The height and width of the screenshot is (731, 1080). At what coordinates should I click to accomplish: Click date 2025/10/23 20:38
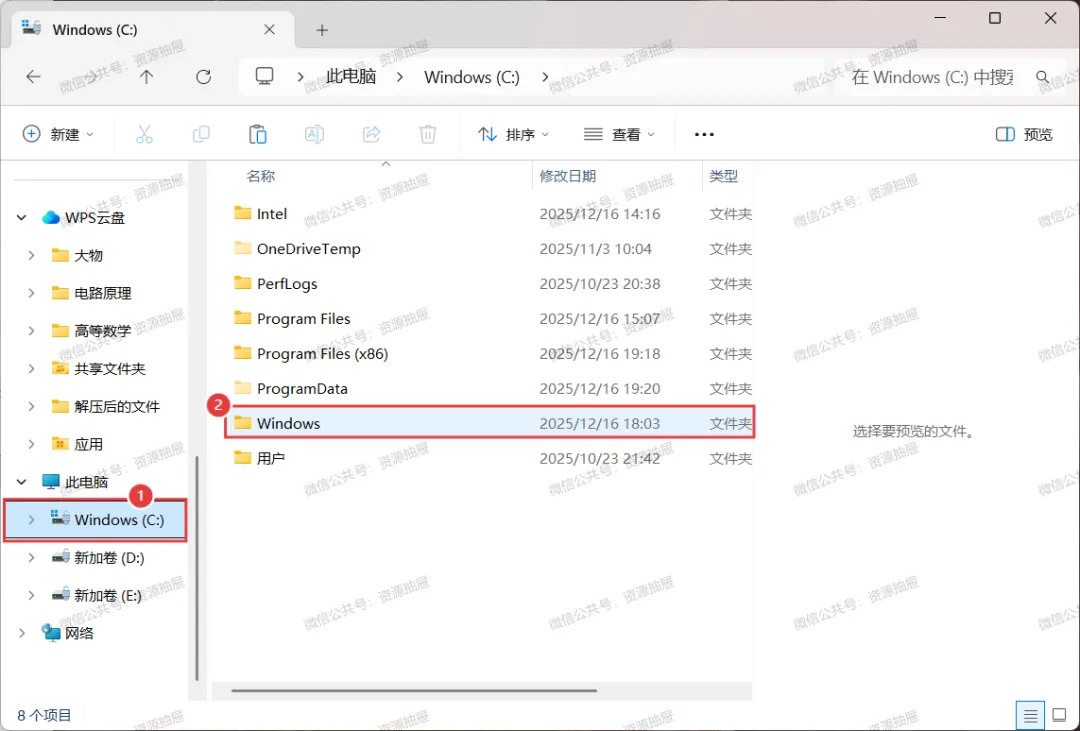[x=600, y=284]
